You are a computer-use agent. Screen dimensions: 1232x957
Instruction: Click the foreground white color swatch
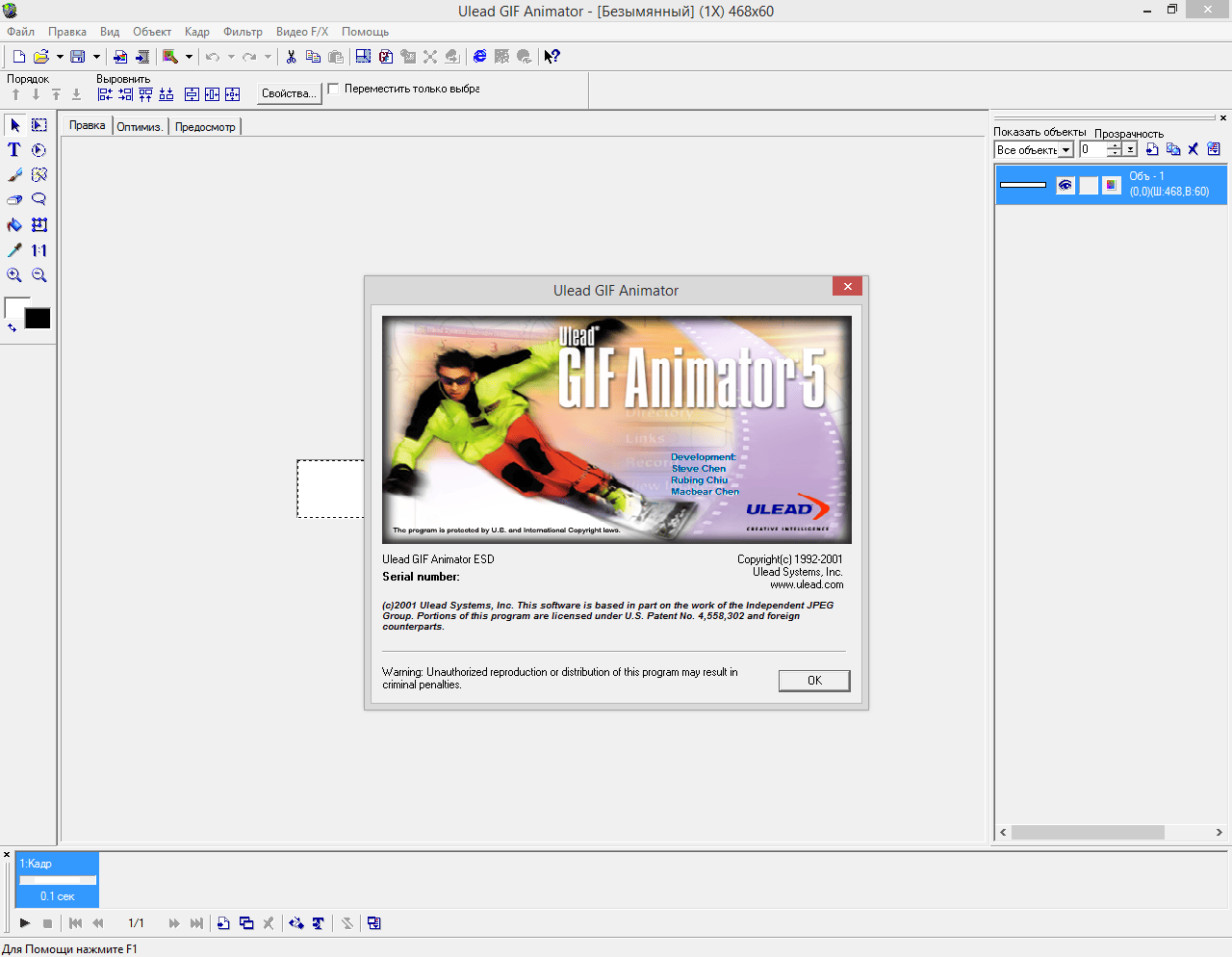[13, 306]
